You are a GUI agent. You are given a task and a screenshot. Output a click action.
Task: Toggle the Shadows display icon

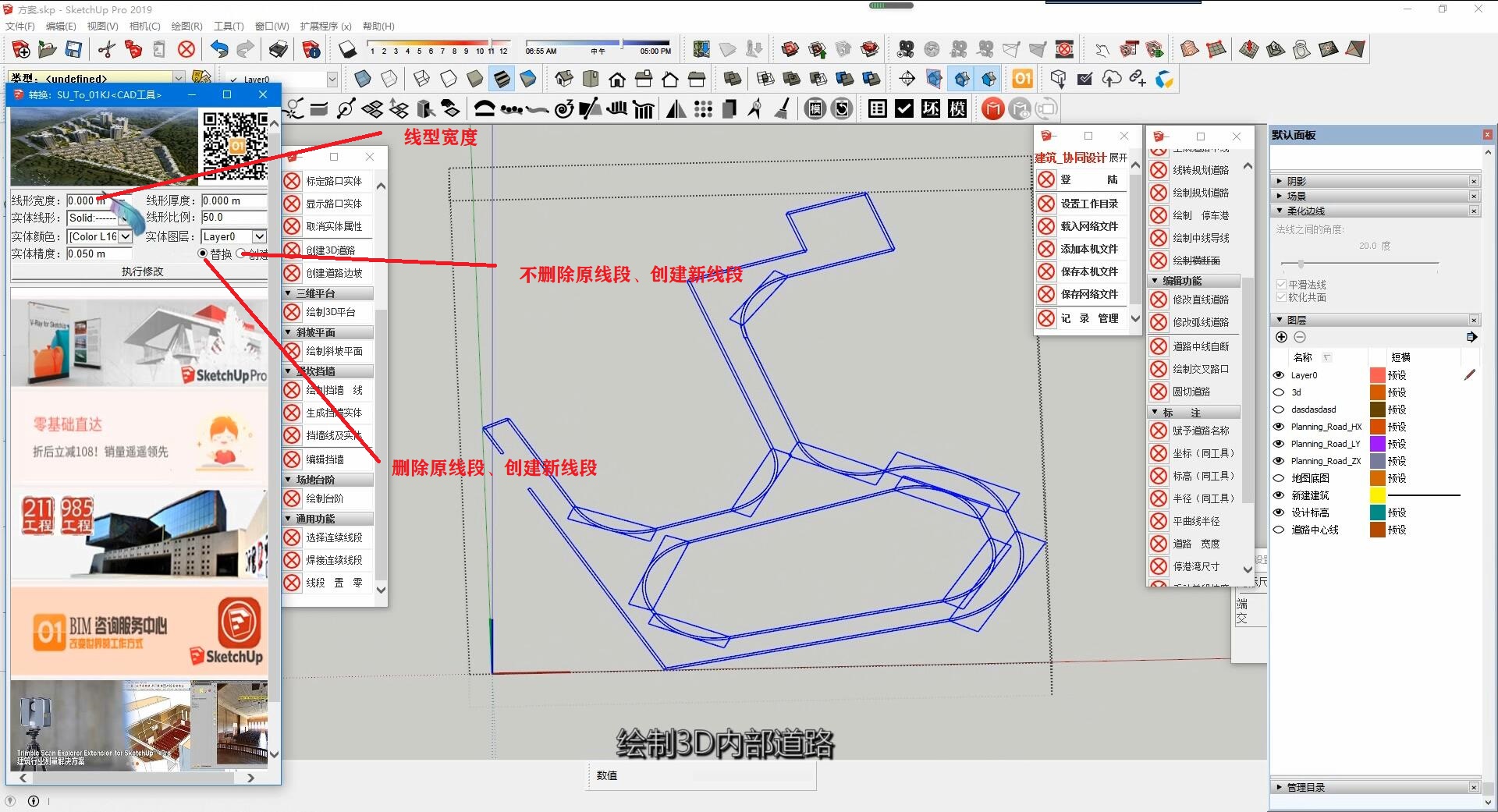(x=347, y=50)
